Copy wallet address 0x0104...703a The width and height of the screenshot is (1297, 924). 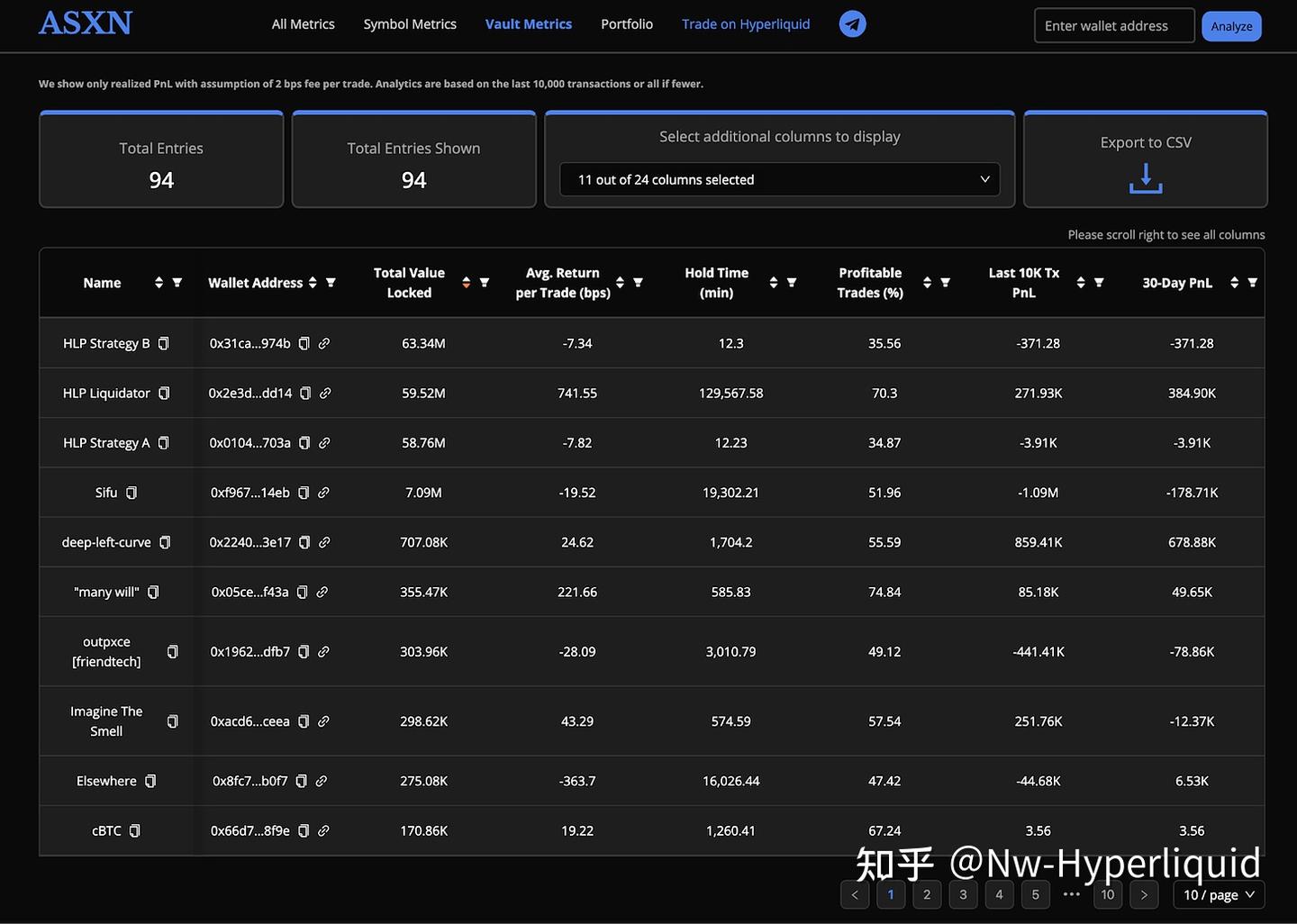(x=304, y=443)
